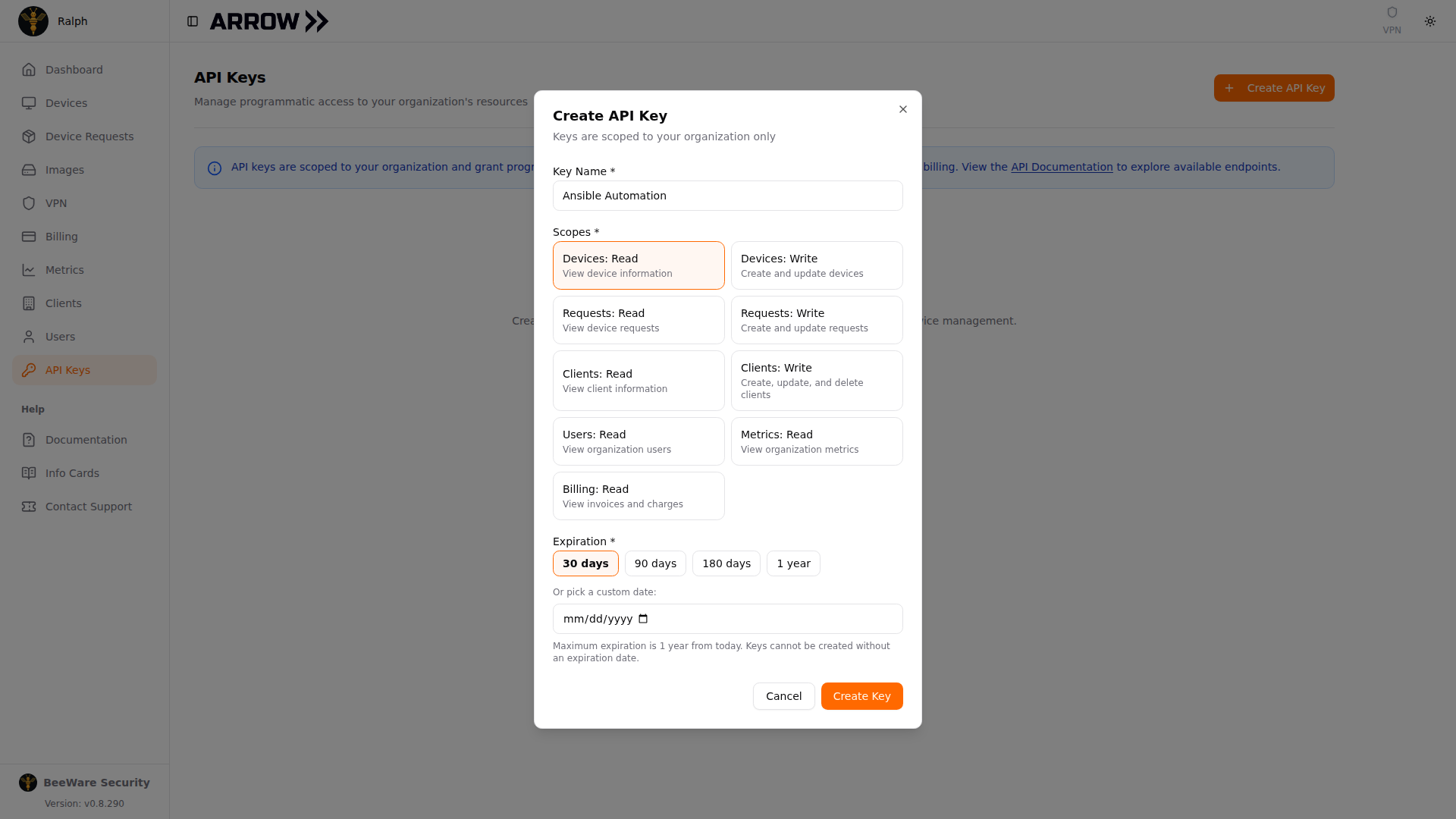Click the Contact Support ticket icon
The height and width of the screenshot is (819, 1456).
[29, 507]
